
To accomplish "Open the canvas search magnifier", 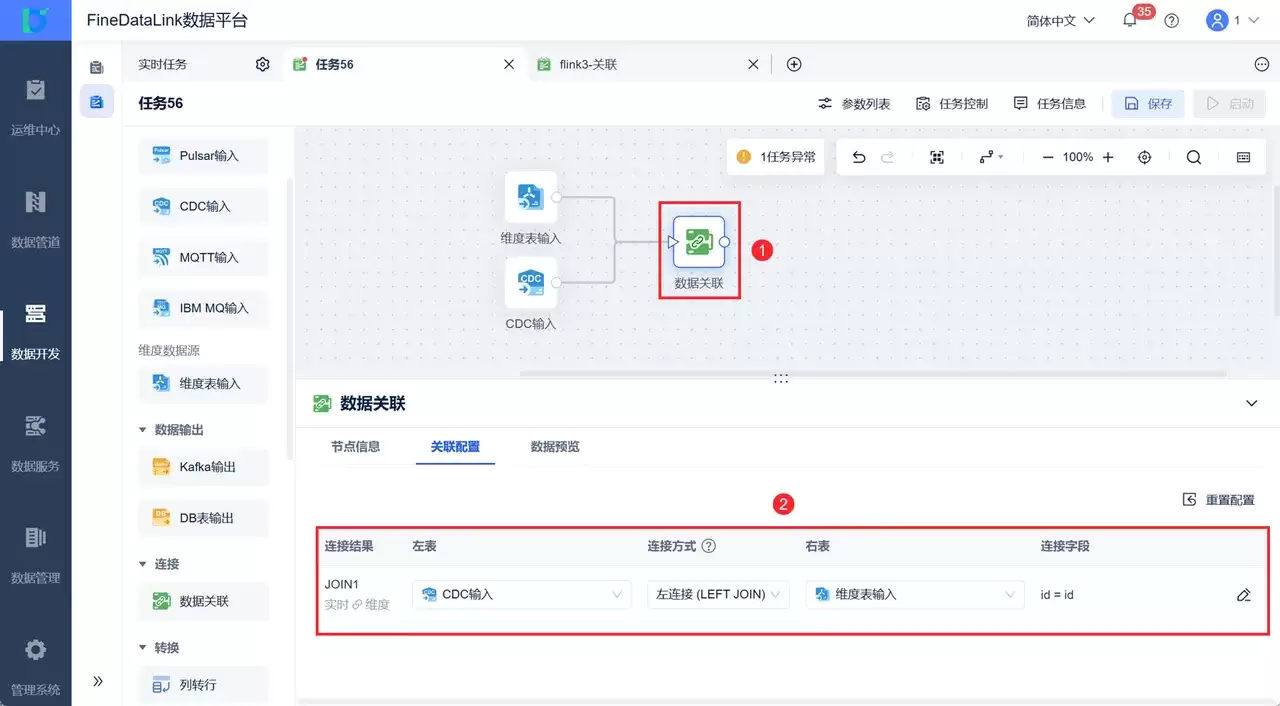I will coord(1194,157).
